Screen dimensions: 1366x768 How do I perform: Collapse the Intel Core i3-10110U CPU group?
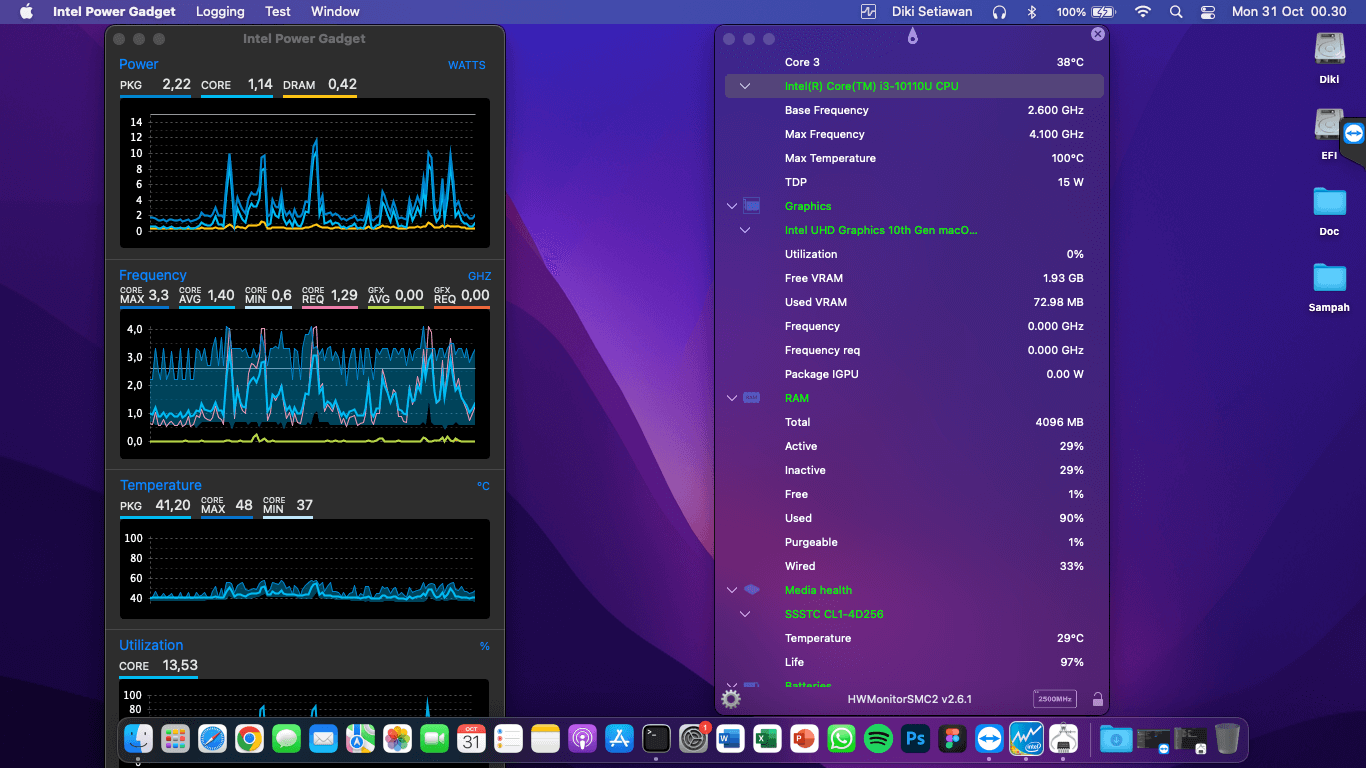click(745, 86)
